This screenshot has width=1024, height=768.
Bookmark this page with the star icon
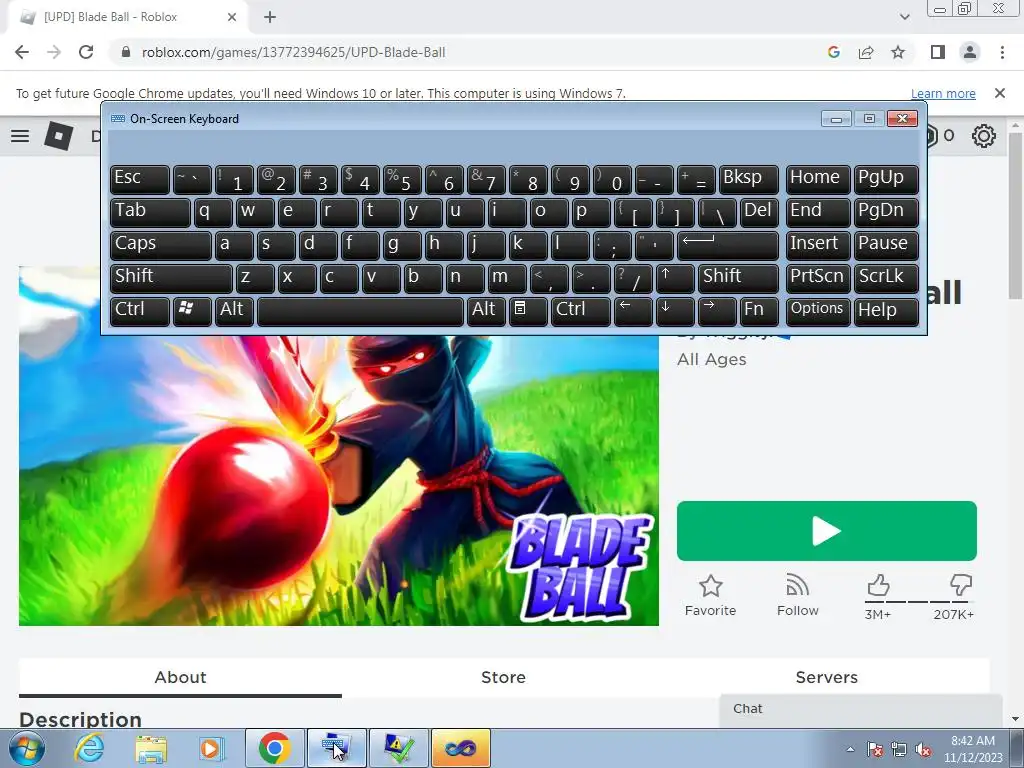coord(898,52)
